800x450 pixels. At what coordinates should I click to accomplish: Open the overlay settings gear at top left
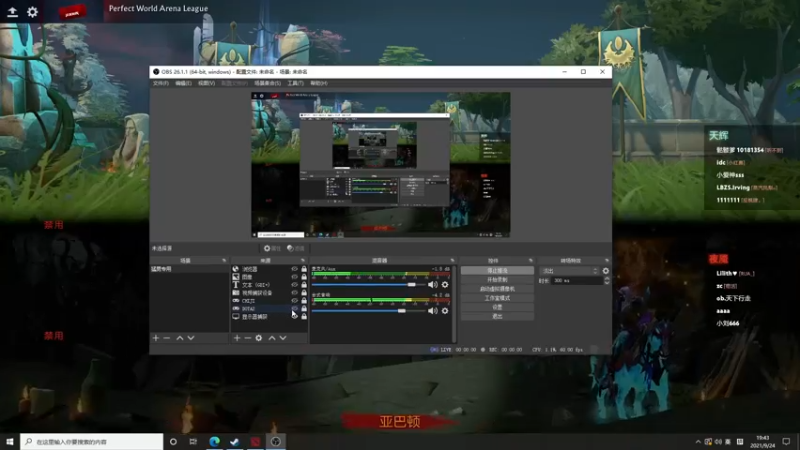point(32,12)
